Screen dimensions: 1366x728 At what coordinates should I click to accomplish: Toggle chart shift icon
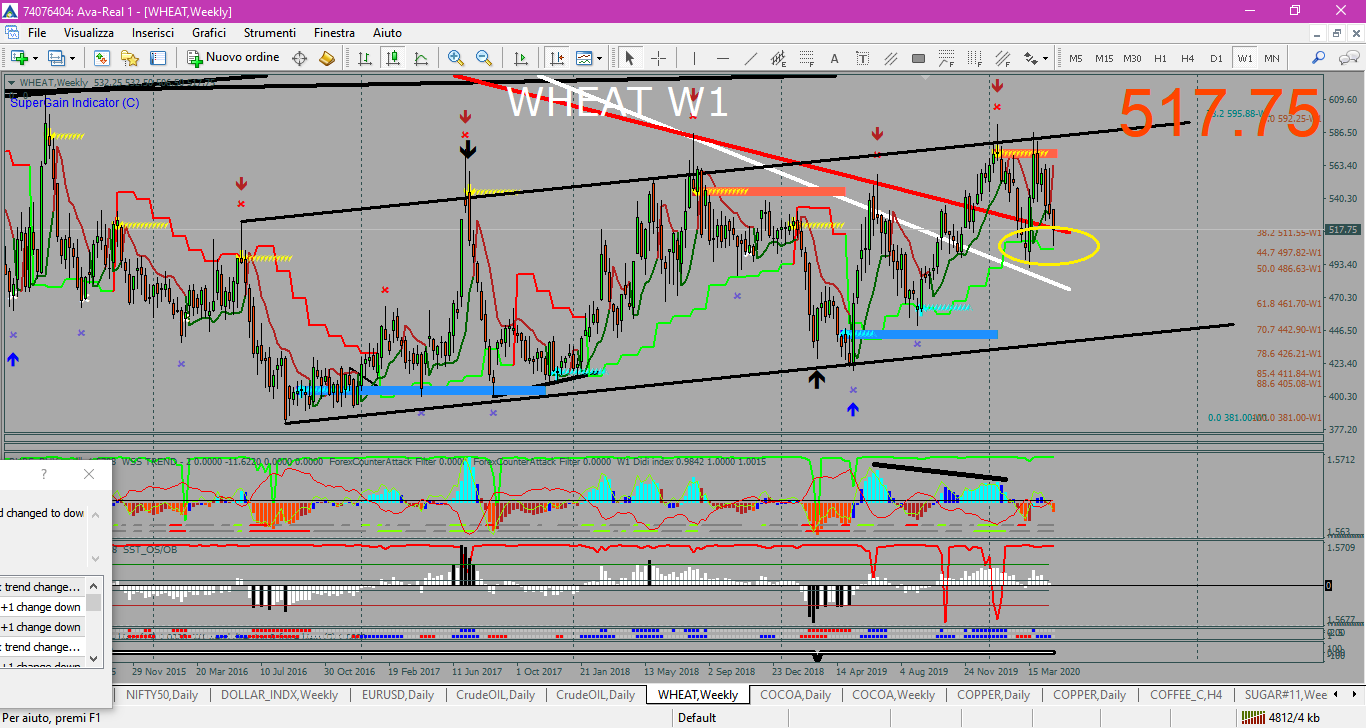click(556, 58)
